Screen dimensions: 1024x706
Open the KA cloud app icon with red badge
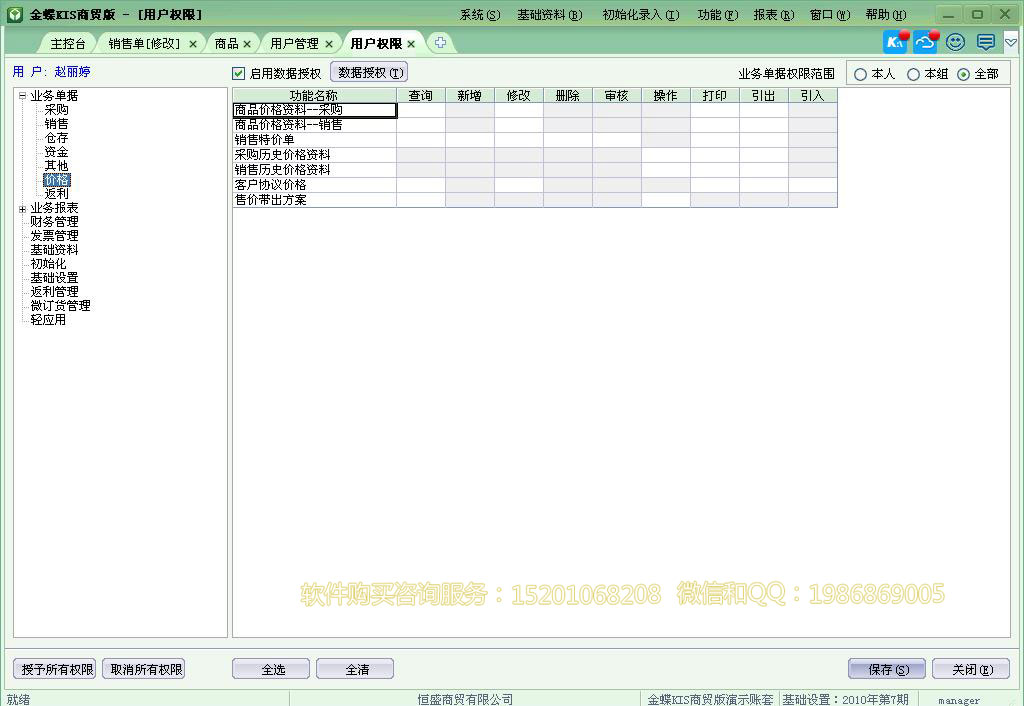tap(895, 41)
